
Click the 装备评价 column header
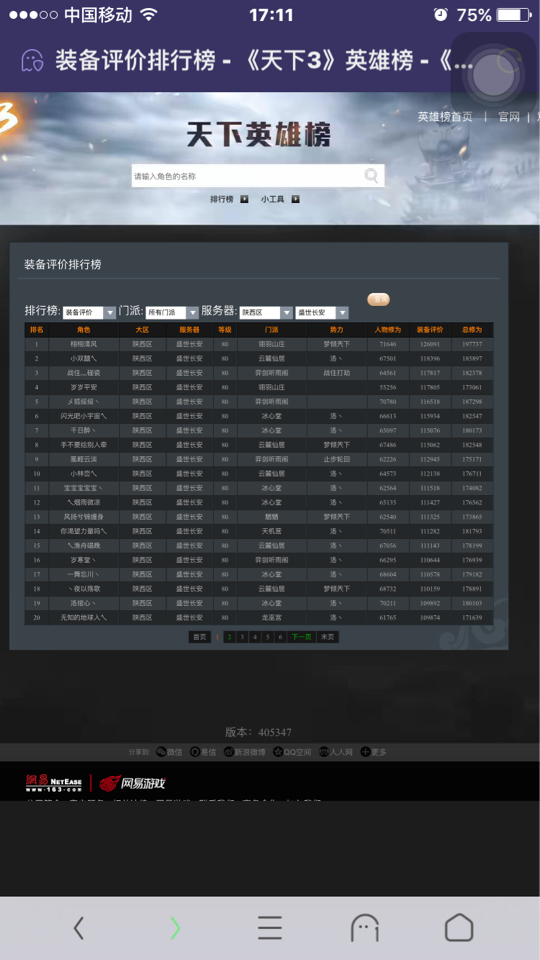430,329
